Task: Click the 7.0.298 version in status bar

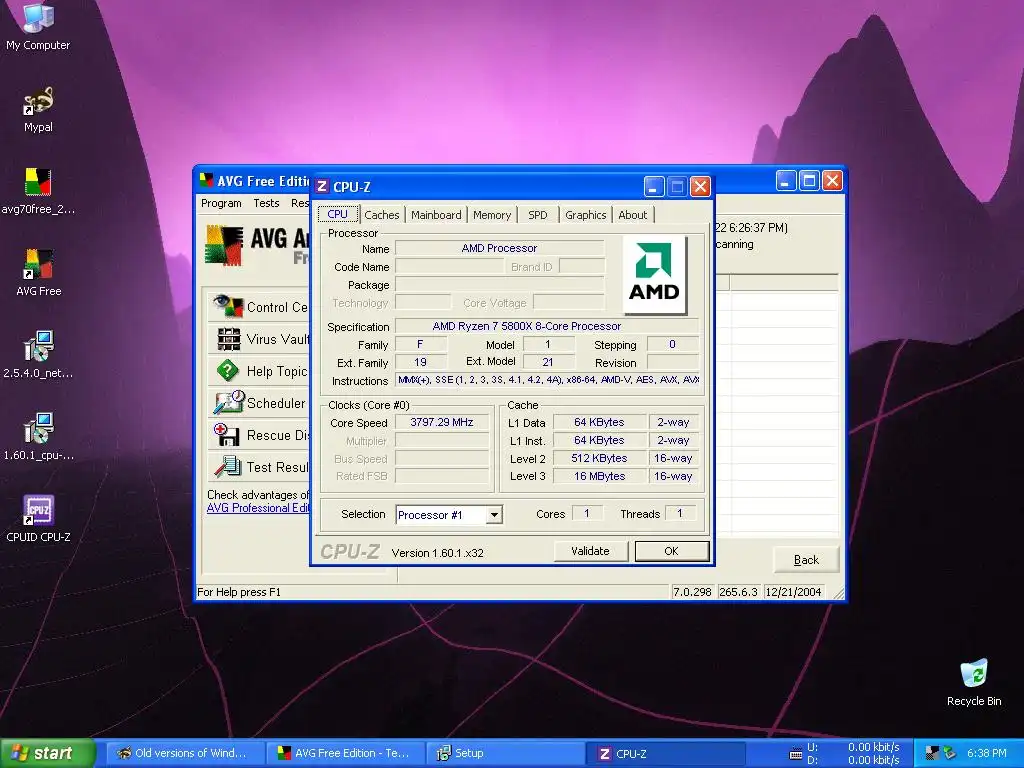Action: pos(692,592)
